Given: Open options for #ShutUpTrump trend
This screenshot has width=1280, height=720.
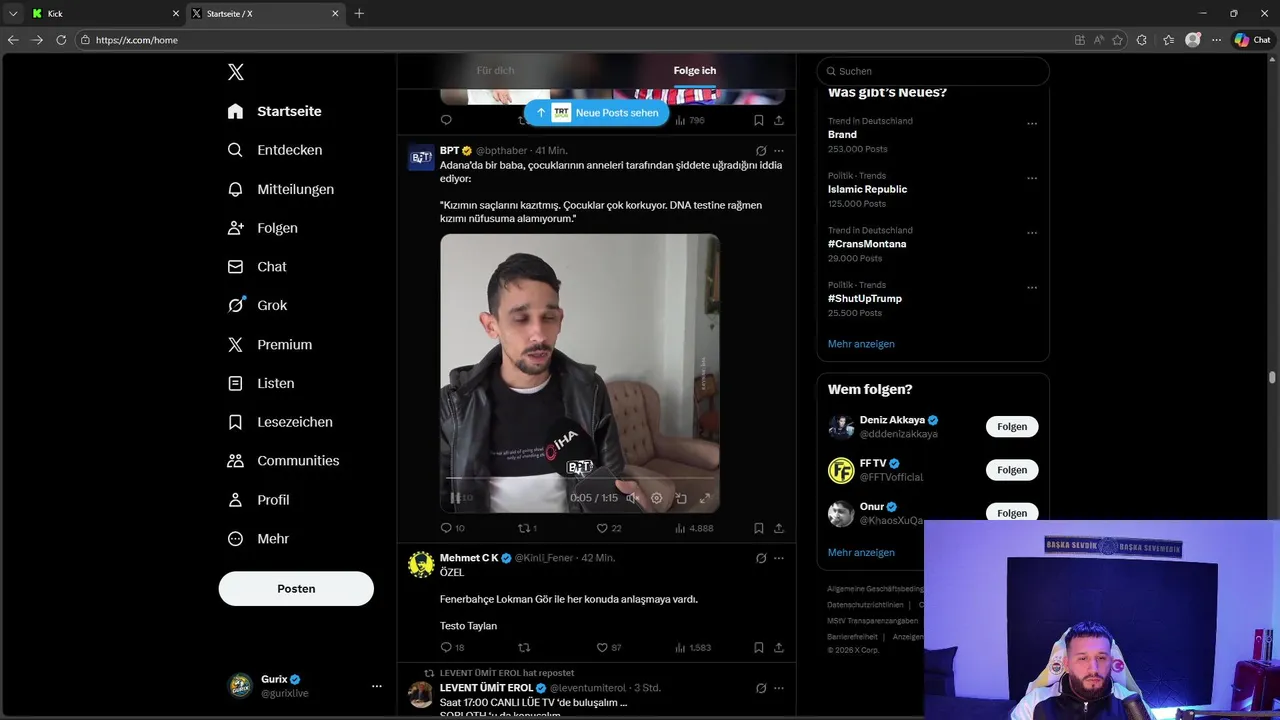Looking at the screenshot, I should click(1032, 288).
